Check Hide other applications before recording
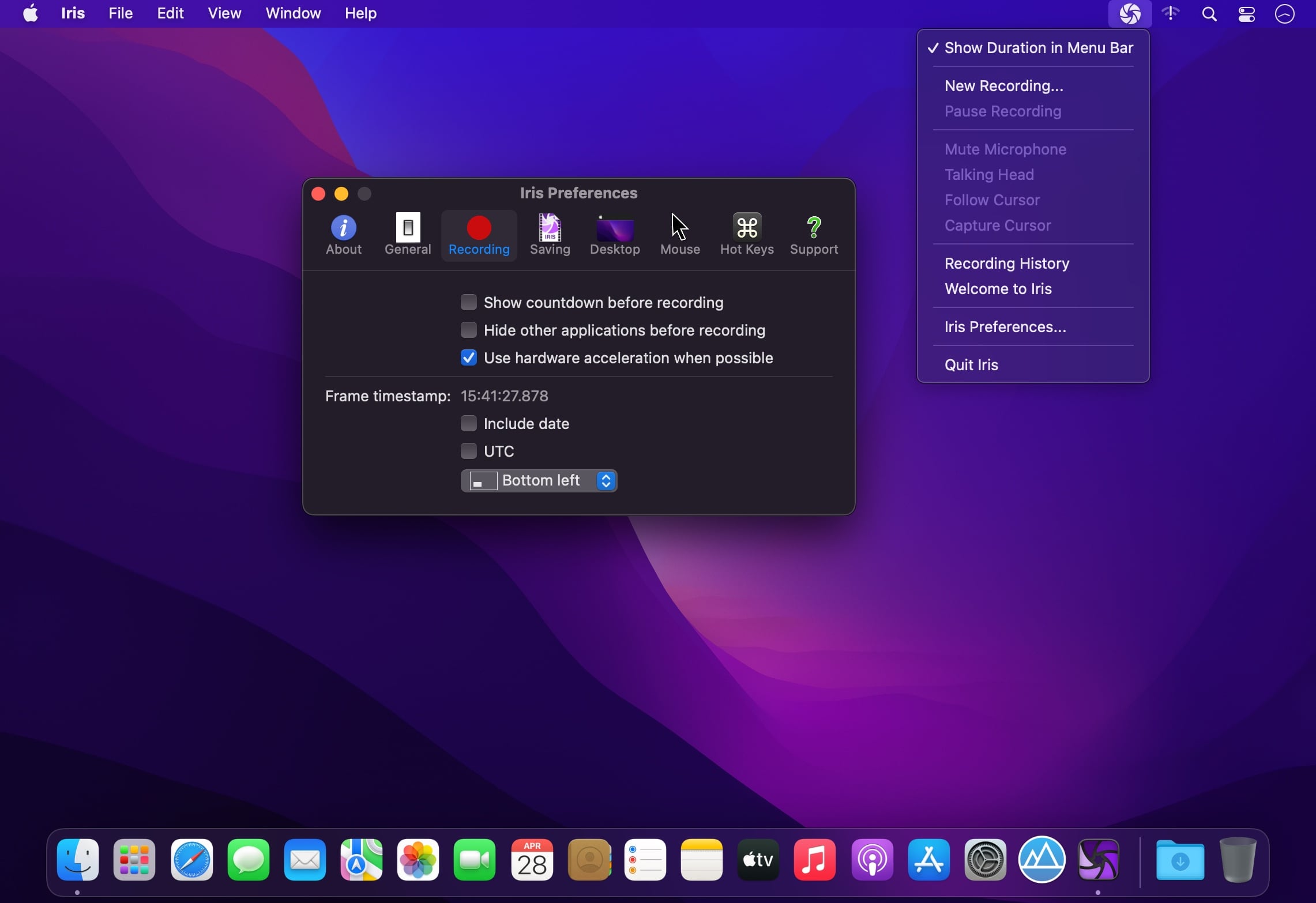Viewport: 1316px width, 903px height. (469, 330)
